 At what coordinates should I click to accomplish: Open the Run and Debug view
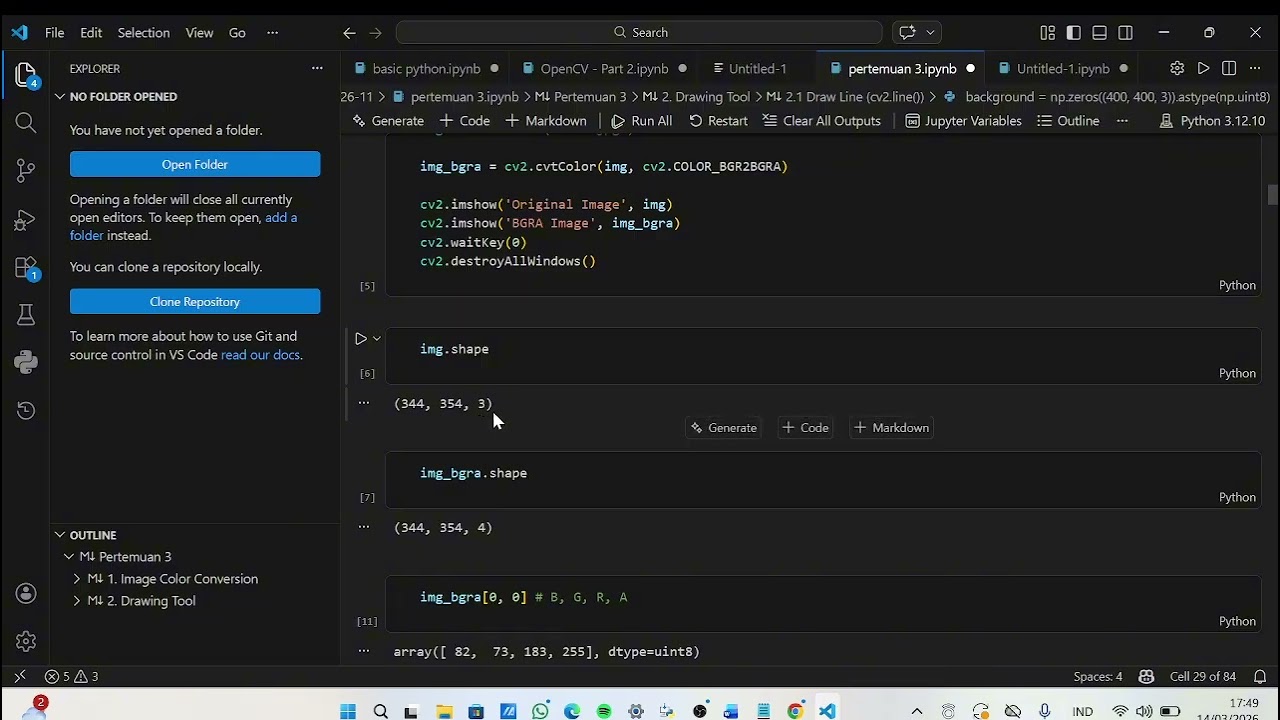coord(26,219)
